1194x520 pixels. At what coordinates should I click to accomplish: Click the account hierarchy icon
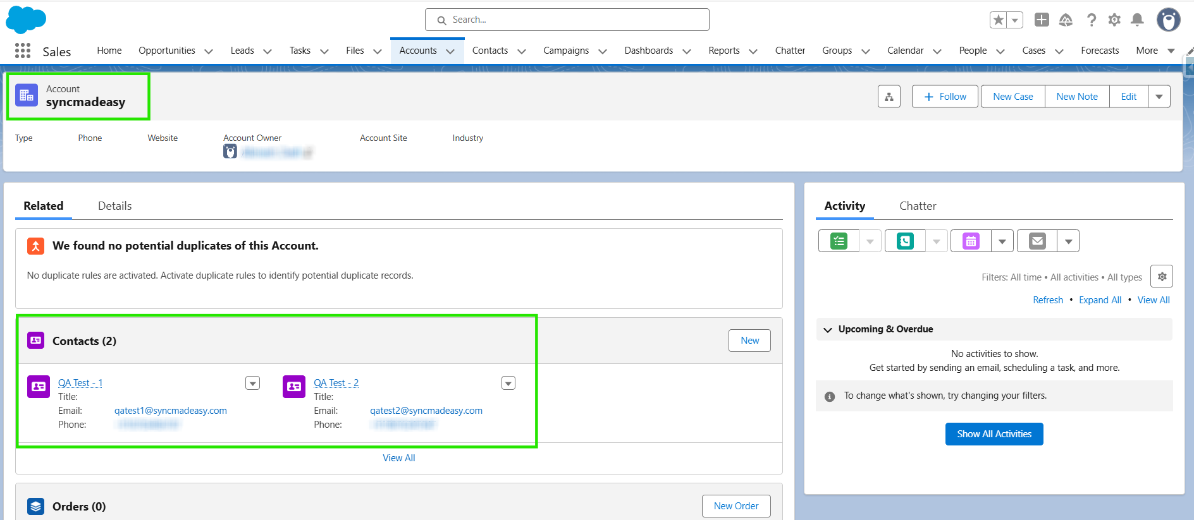coord(889,97)
